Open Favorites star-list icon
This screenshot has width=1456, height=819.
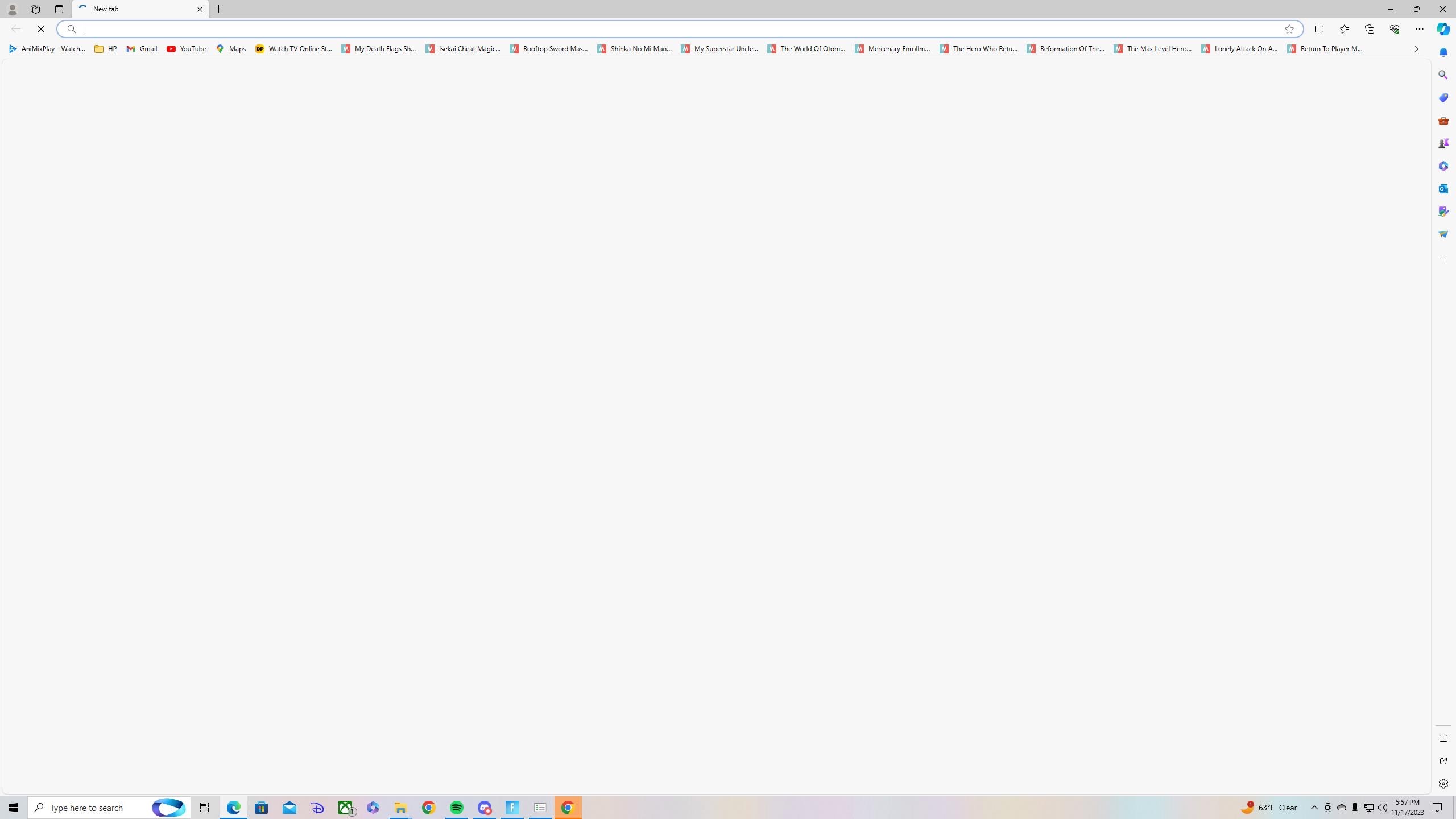(1344, 28)
